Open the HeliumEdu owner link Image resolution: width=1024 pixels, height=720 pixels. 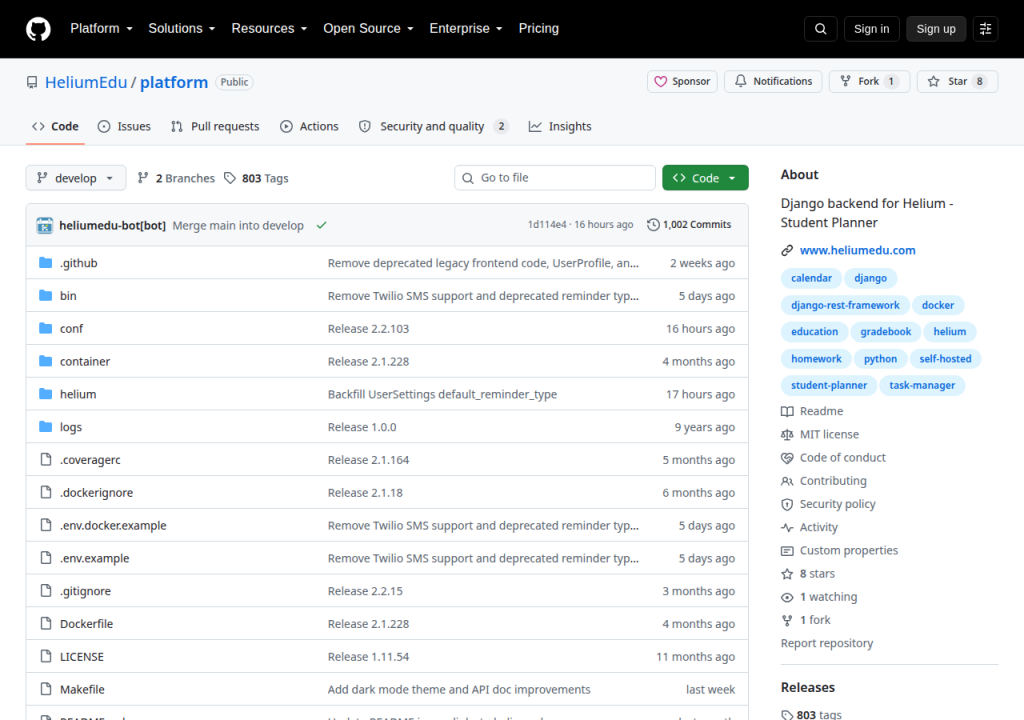pyautogui.click(x=86, y=82)
